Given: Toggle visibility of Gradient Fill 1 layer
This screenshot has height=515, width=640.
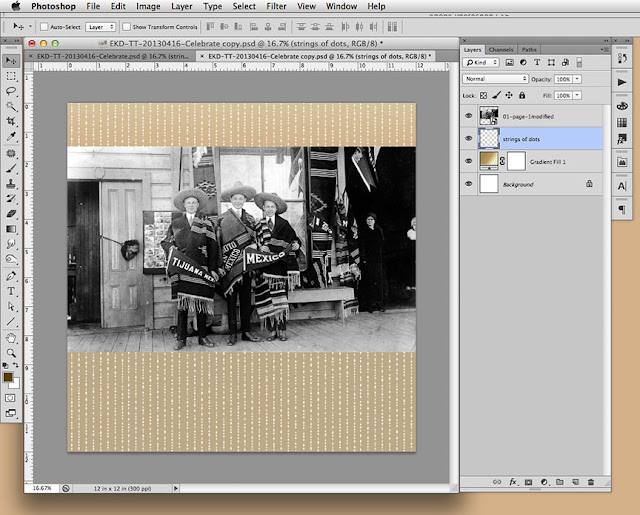Looking at the screenshot, I should (x=469, y=161).
